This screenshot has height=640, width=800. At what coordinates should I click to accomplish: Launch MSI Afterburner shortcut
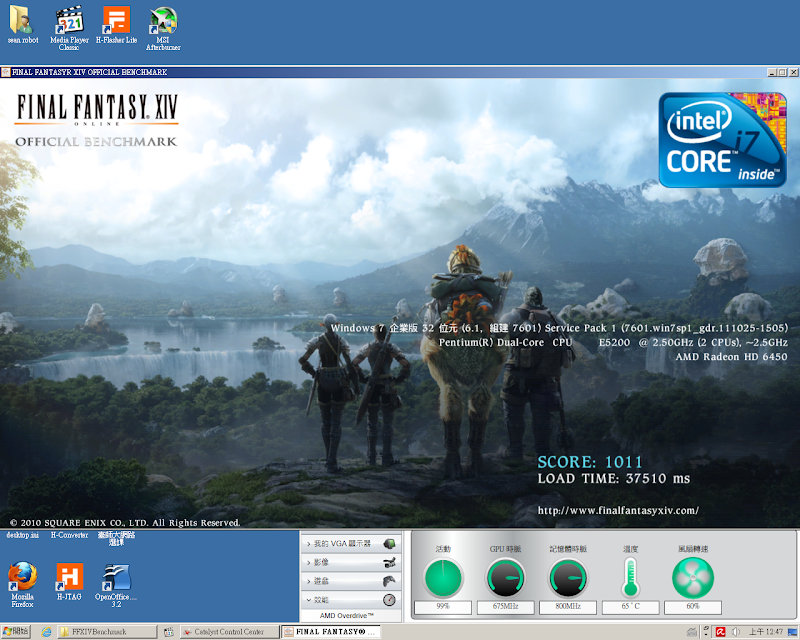click(x=163, y=28)
